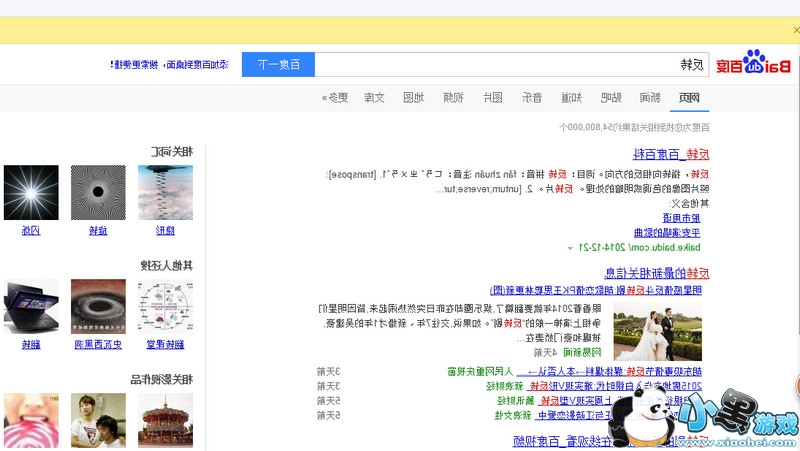Click the white starburst 闪烁 thumbnail
The image size is (800, 451).
pos(31,191)
